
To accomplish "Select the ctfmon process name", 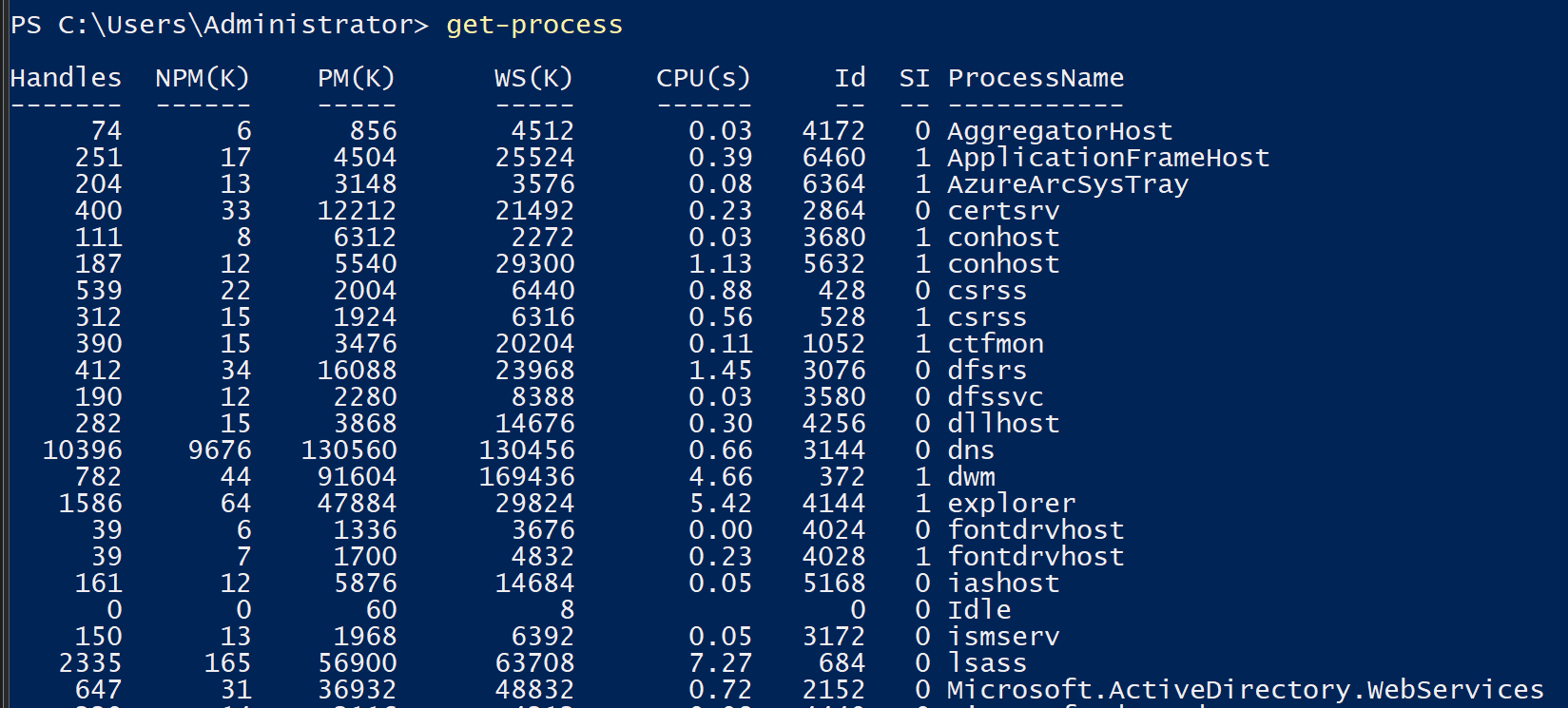I will coord(996,344).
